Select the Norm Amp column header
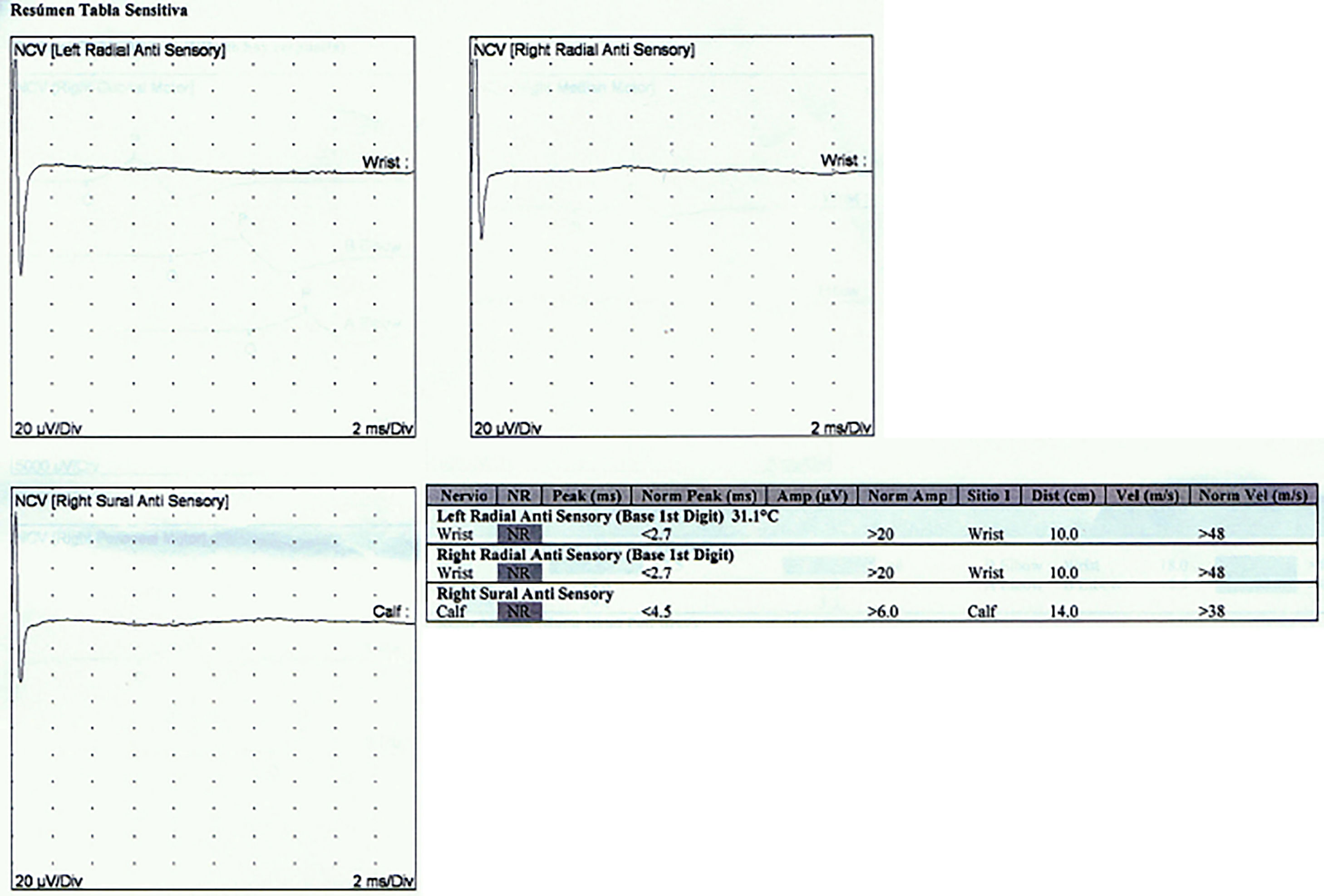The width and height of the screenshot is (1324, 896). tap(907, 496)
